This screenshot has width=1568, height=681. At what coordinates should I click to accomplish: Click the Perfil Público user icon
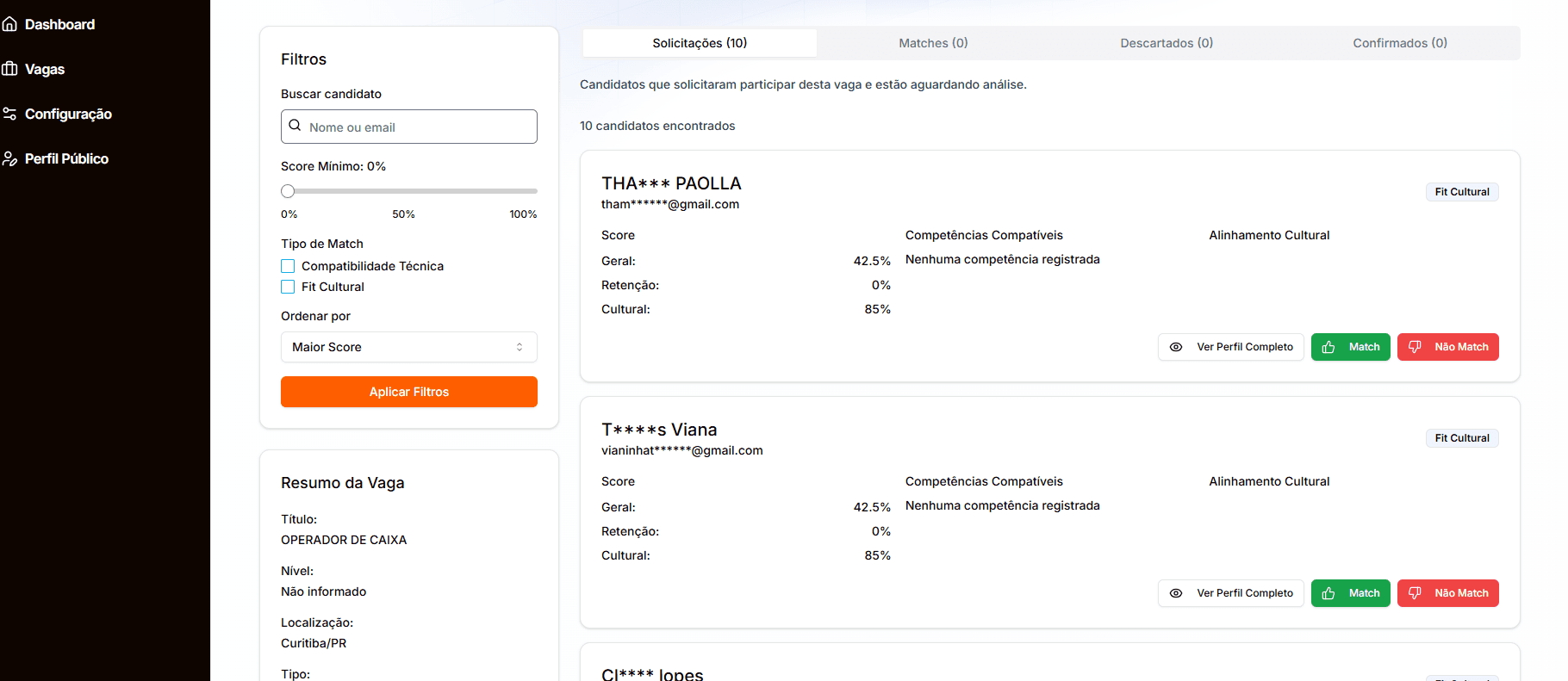[10, 158]
